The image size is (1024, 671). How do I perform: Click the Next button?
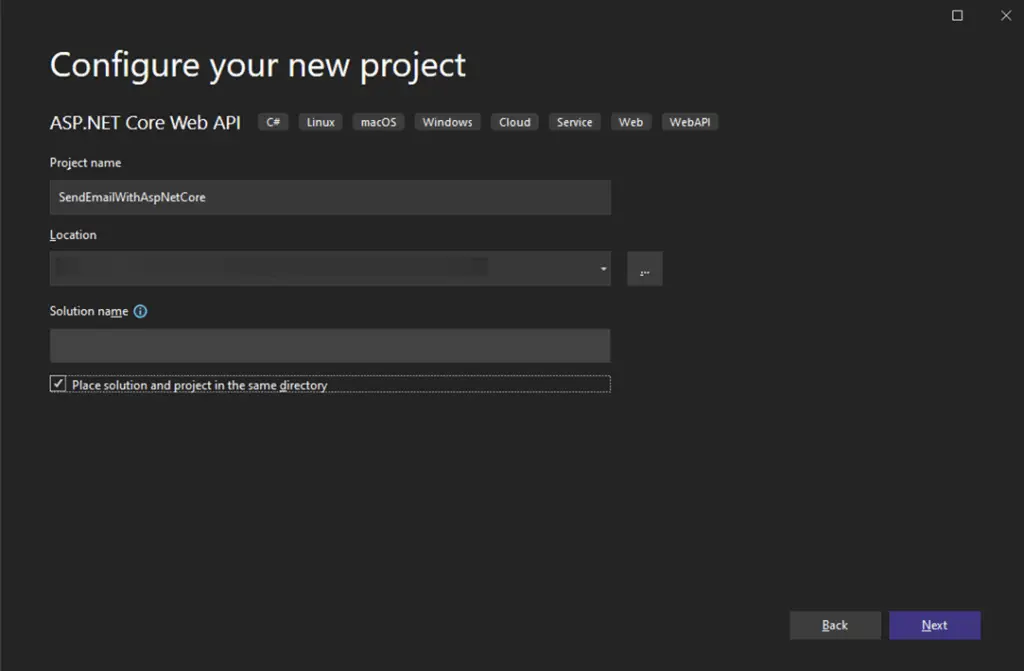[935, 625]
